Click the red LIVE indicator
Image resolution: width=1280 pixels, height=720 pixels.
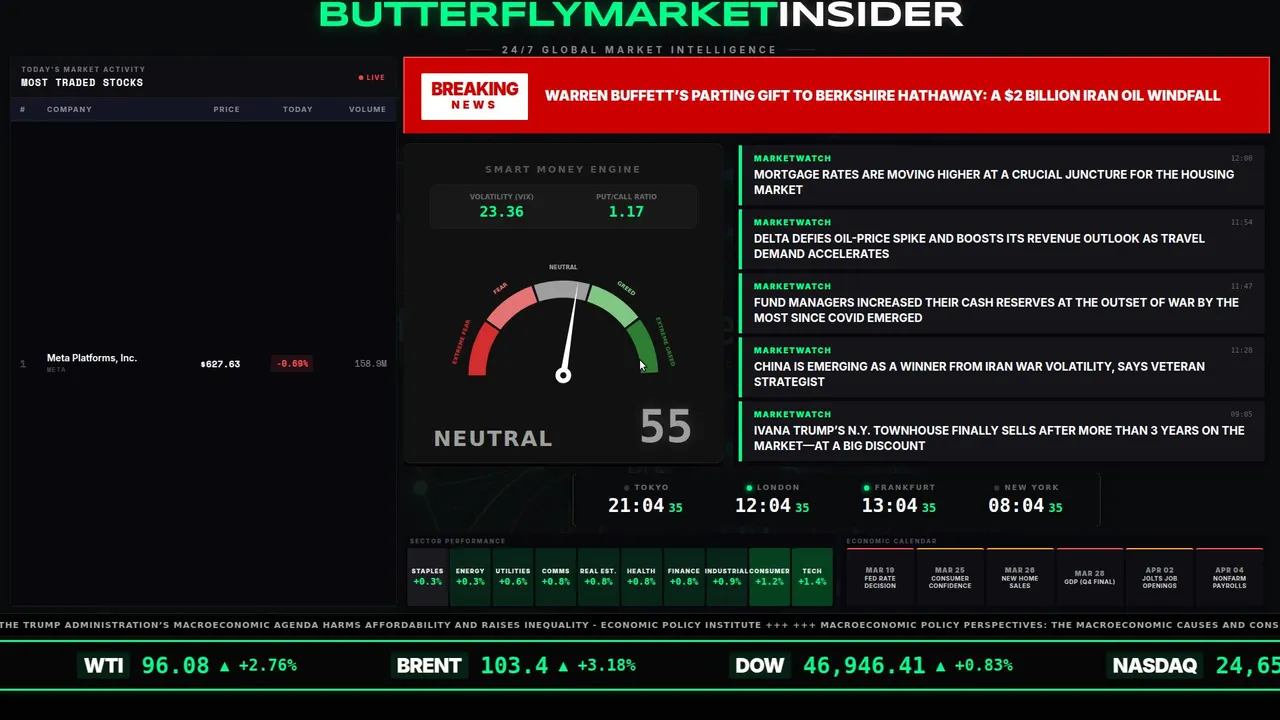pyautogui.click(x=372, y=77)
